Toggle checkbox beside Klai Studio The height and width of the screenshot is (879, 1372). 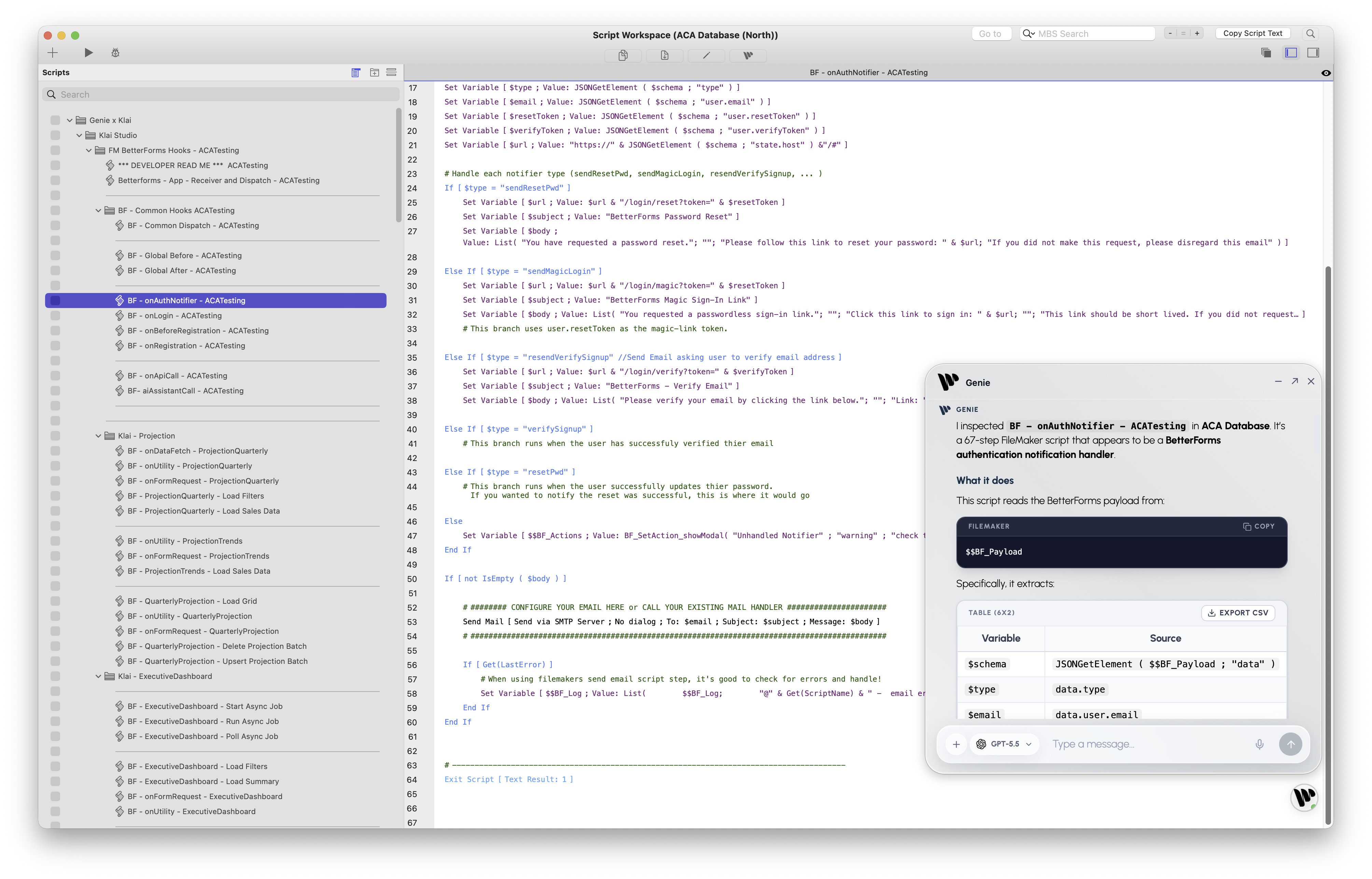(55, 135)
